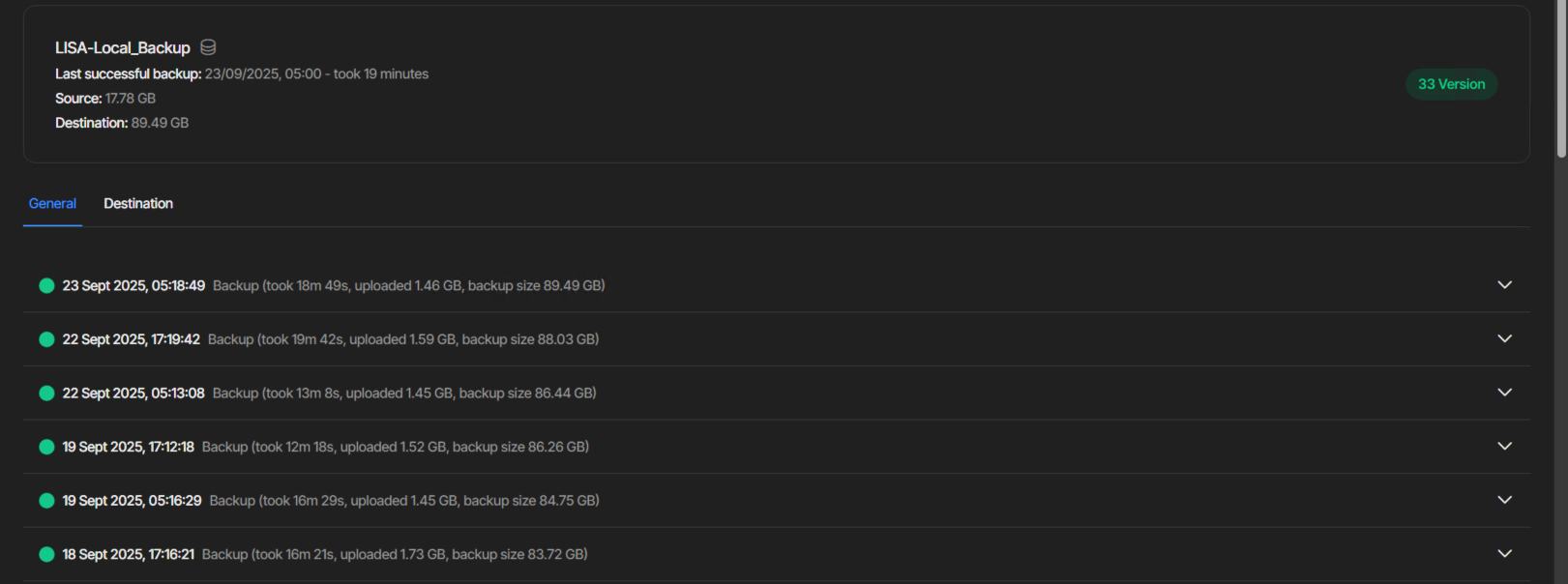
Task: Expand the 18 Sept 2025 17:16:21 backup chevron
Action: [1504, 553]
